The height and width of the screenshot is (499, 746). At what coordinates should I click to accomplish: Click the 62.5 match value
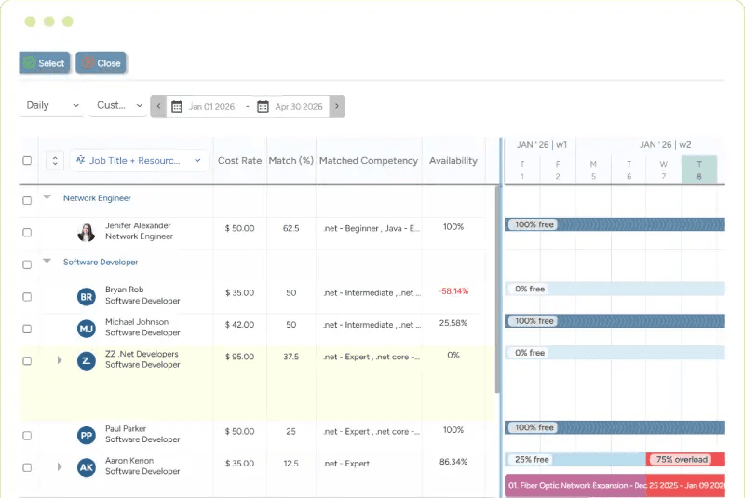(x=291, y=228)
